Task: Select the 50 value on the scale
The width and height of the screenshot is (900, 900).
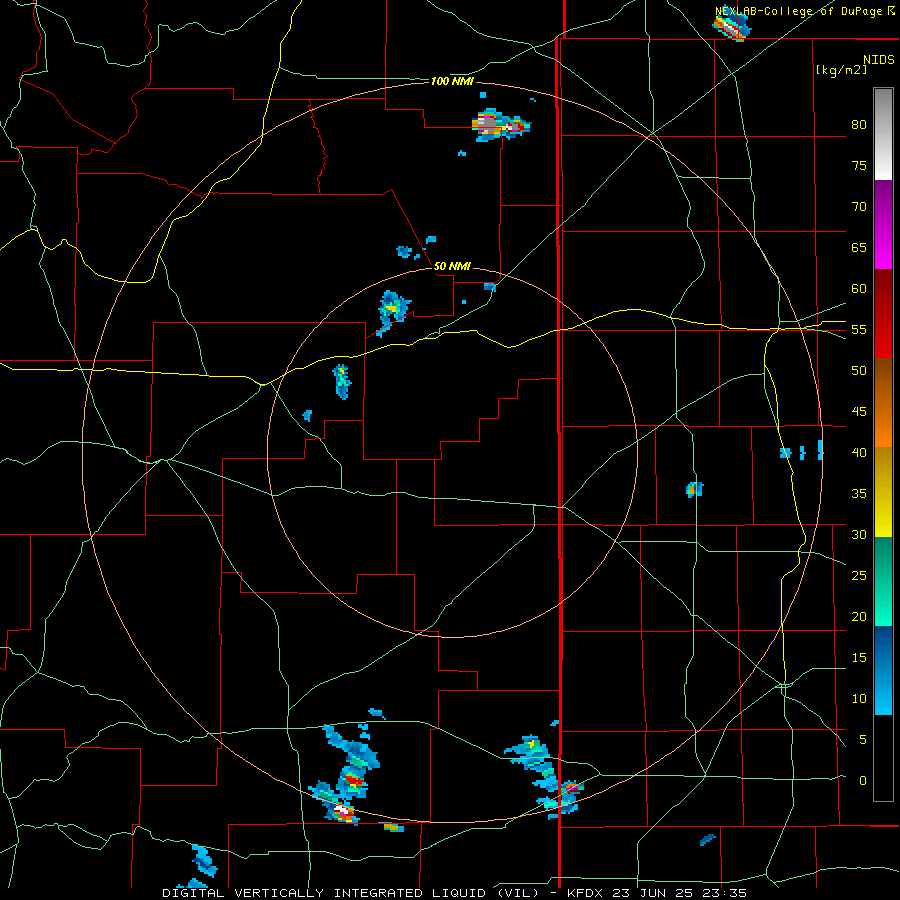Action: [x=859, y=371]
